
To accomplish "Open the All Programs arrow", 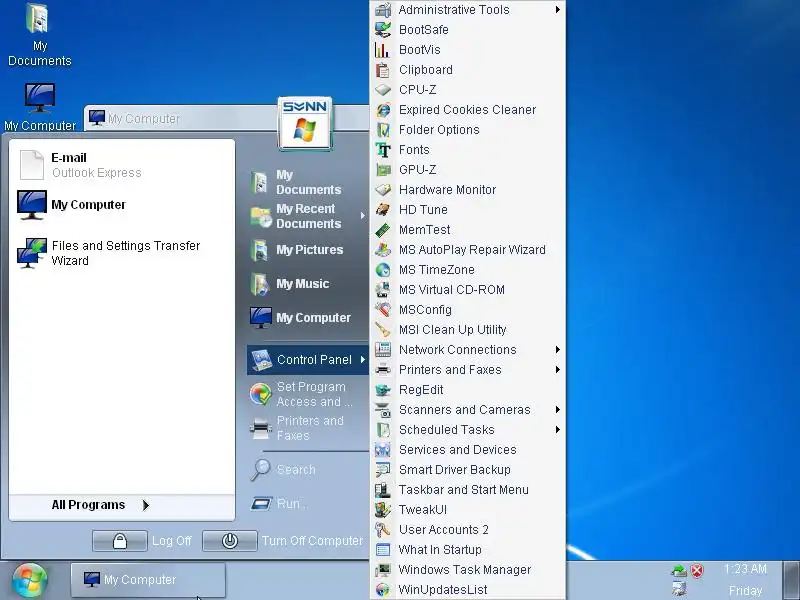I will pos(146,505).
